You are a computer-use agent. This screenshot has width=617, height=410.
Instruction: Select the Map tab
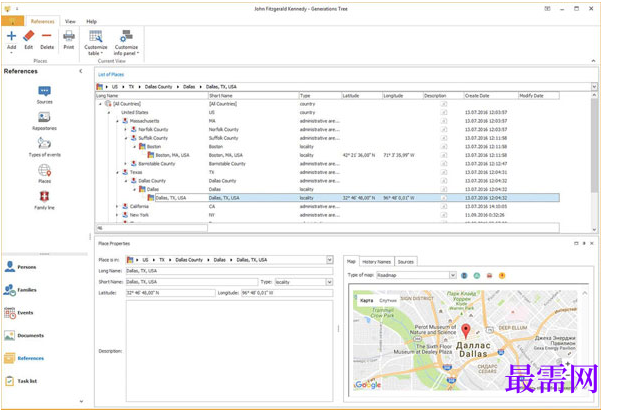[x=351, y=261]
